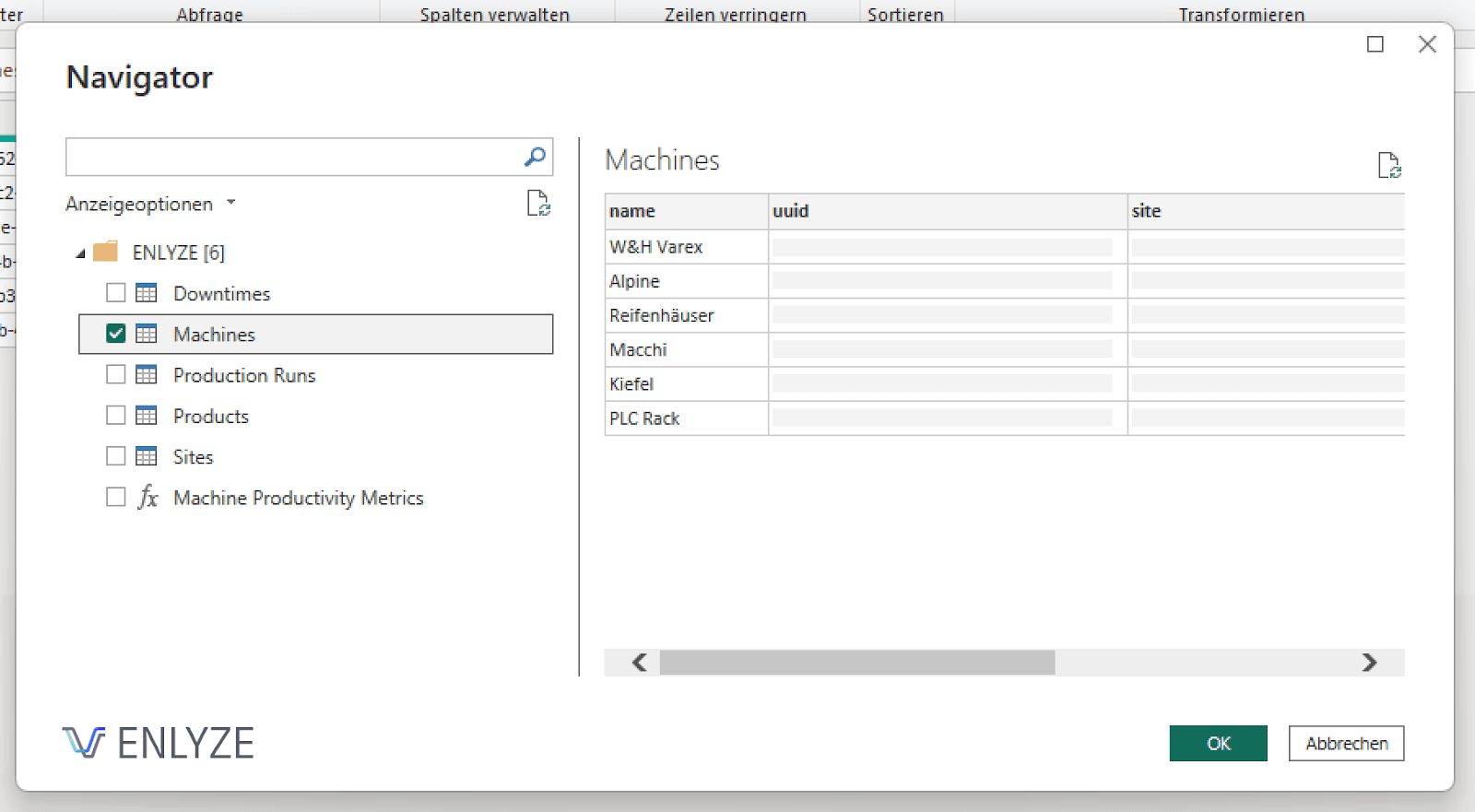Screen dimensions: 1475x812
Task: Click the Reifenhäuser cell
Action: tap(687, 315)
